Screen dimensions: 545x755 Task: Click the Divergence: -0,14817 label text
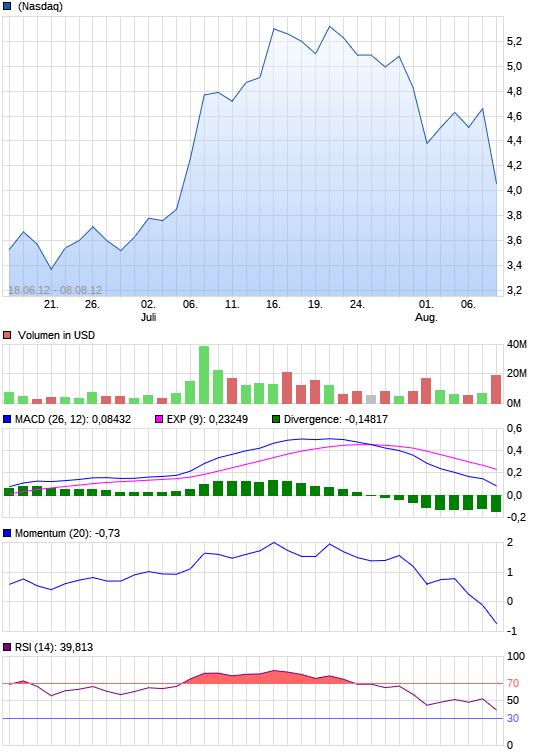[x=336, y=419]
